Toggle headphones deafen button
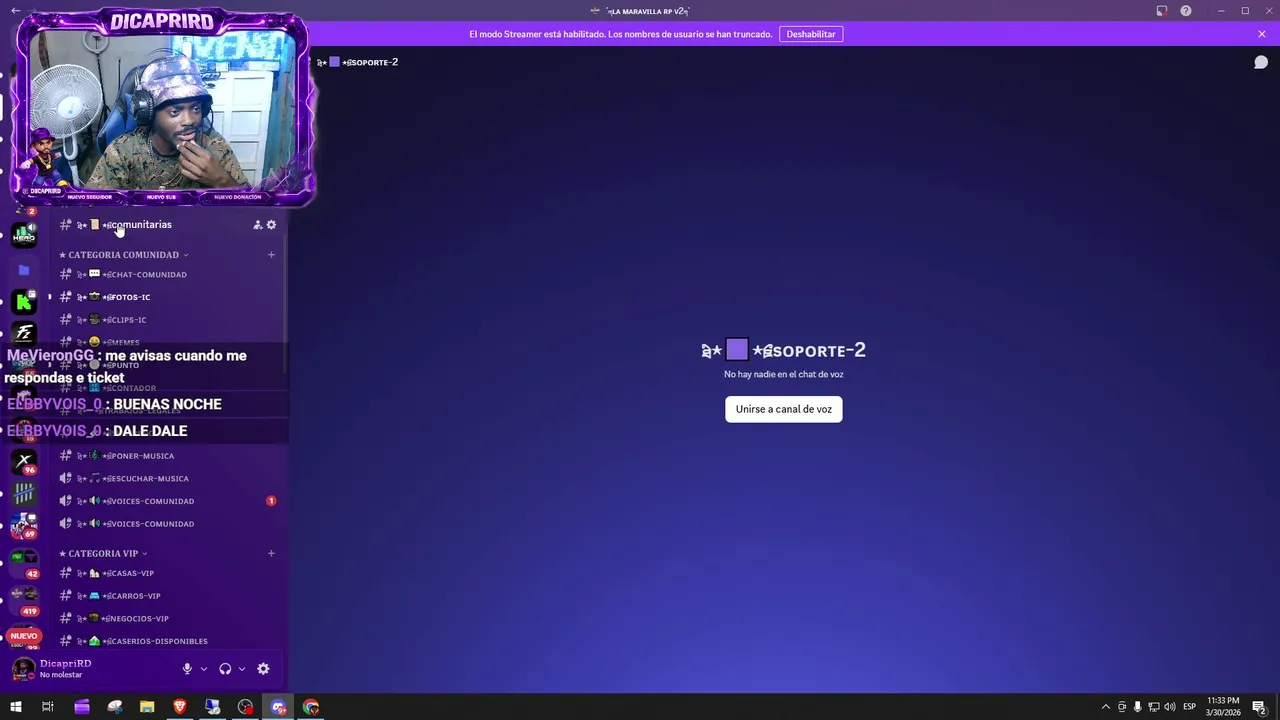The image size is (1280, 720). pyautogui.click(x=225, y=669)
